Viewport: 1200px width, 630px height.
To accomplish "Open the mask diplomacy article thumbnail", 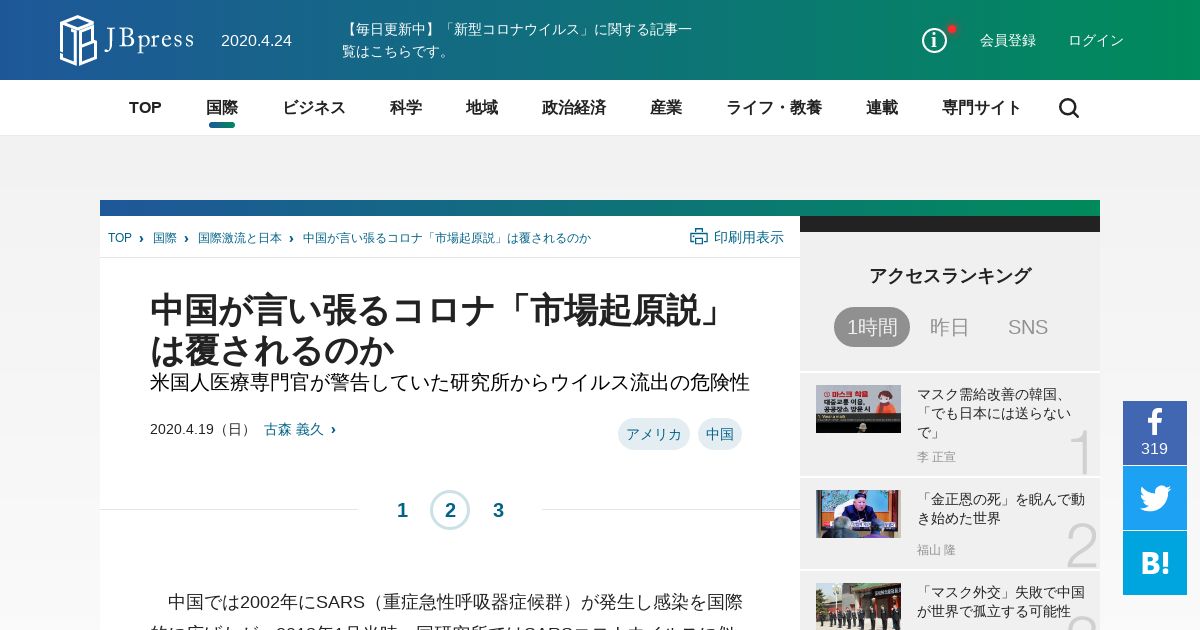I will [858, 606].
